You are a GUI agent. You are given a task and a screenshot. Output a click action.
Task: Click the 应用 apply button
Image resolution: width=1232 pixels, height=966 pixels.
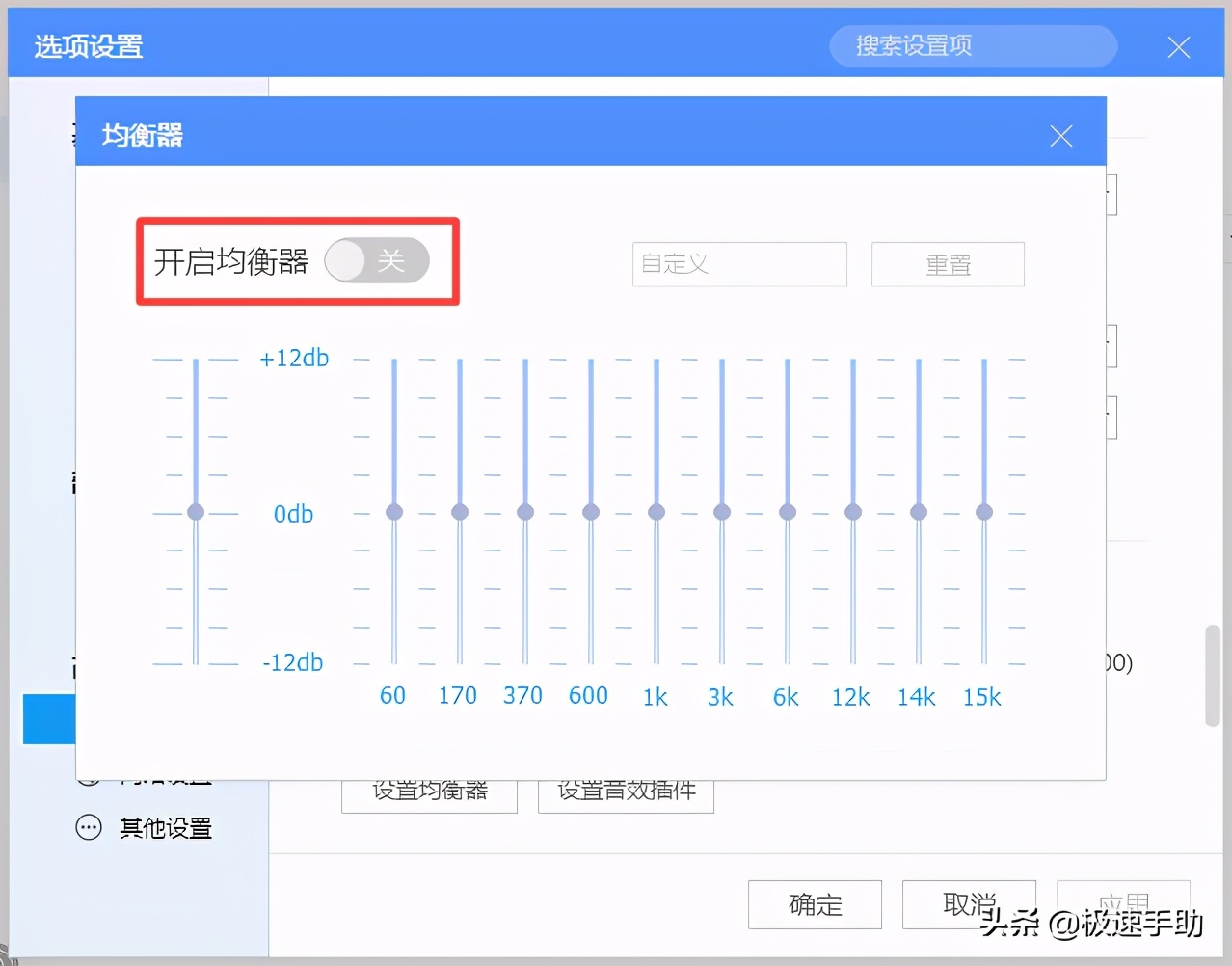coord(1123,904)
